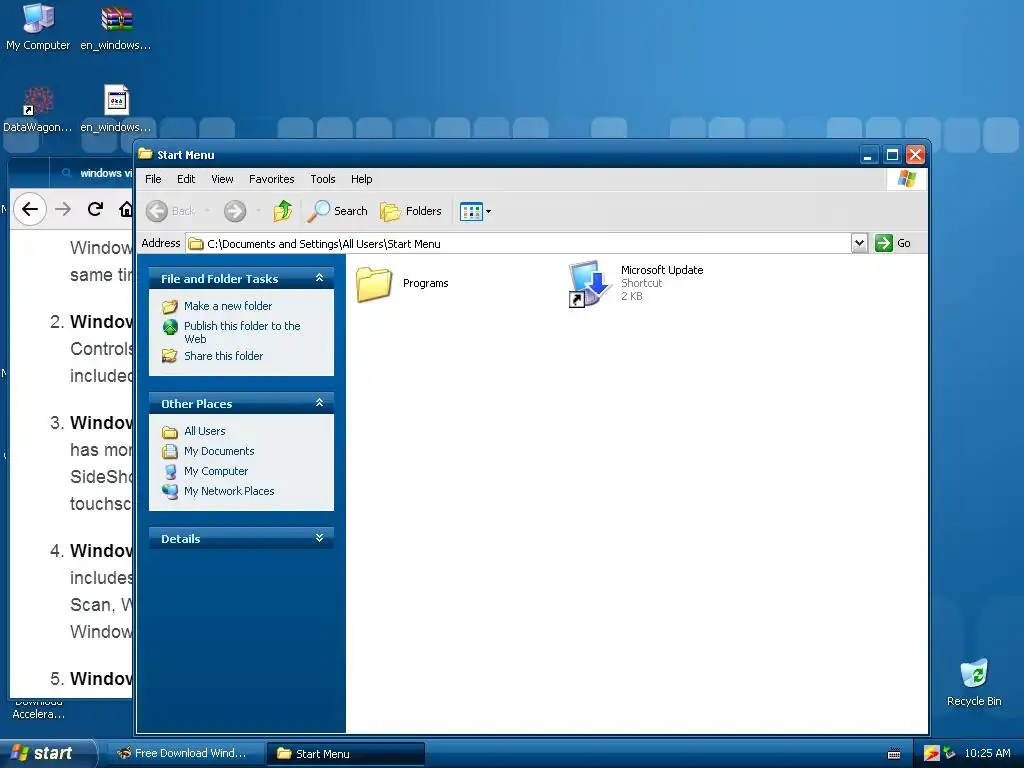Click the Go button next to address

(893, 243)
